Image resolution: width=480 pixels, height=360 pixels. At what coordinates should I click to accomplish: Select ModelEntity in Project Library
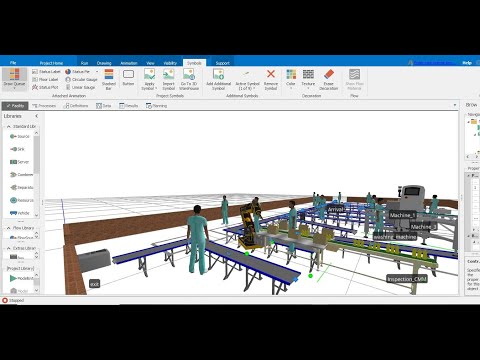click(x=21, y=278)
